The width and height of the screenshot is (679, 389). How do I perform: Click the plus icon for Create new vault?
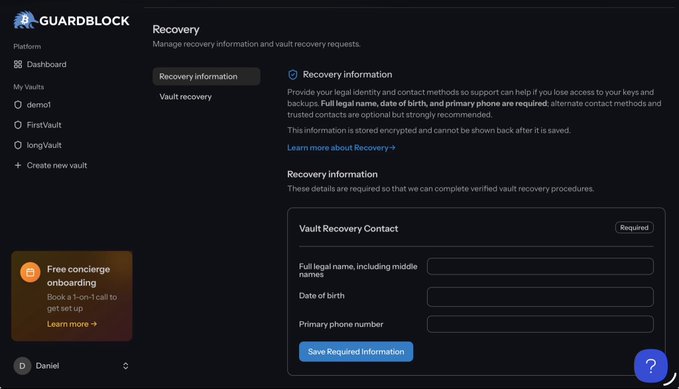click(x=18, y=165)
